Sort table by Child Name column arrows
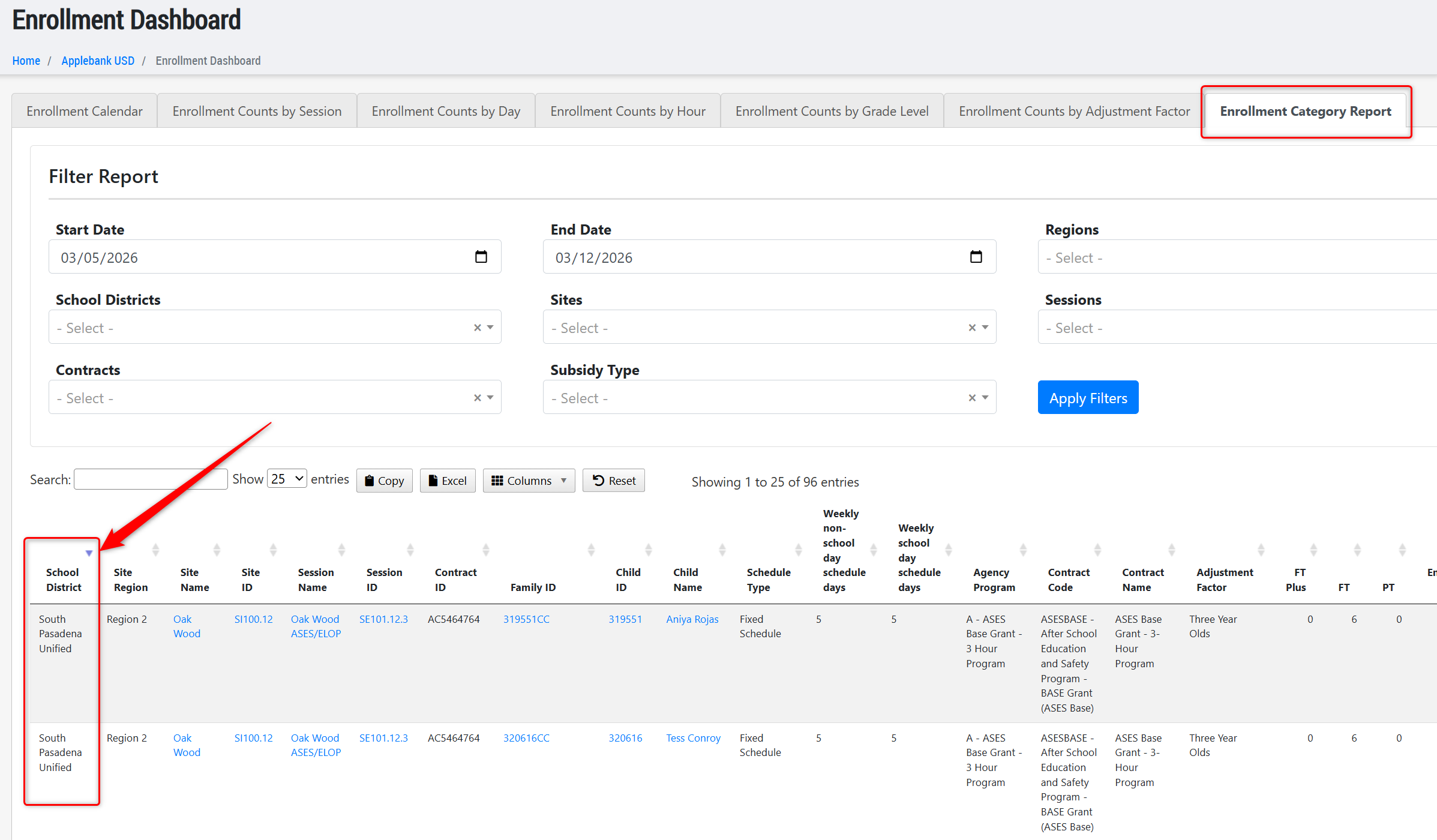The image size is (1437, 840). pos(722,550)
